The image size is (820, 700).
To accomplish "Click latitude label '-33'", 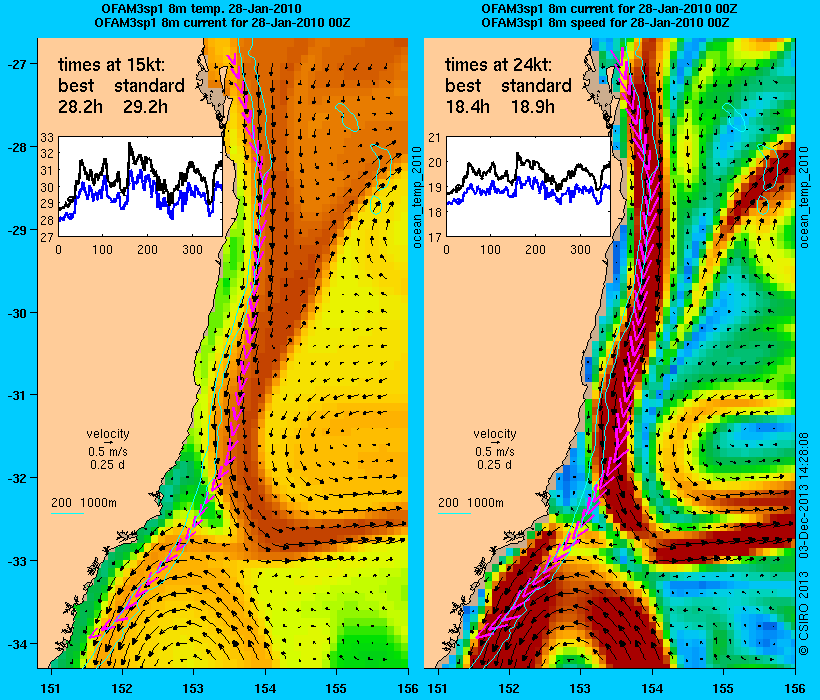I will (x=18, y=561).
